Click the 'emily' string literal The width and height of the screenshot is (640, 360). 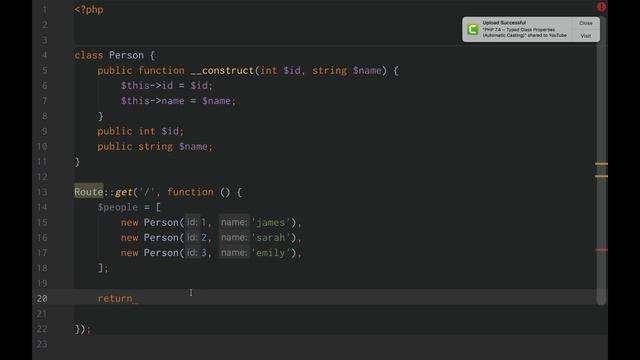271,253
